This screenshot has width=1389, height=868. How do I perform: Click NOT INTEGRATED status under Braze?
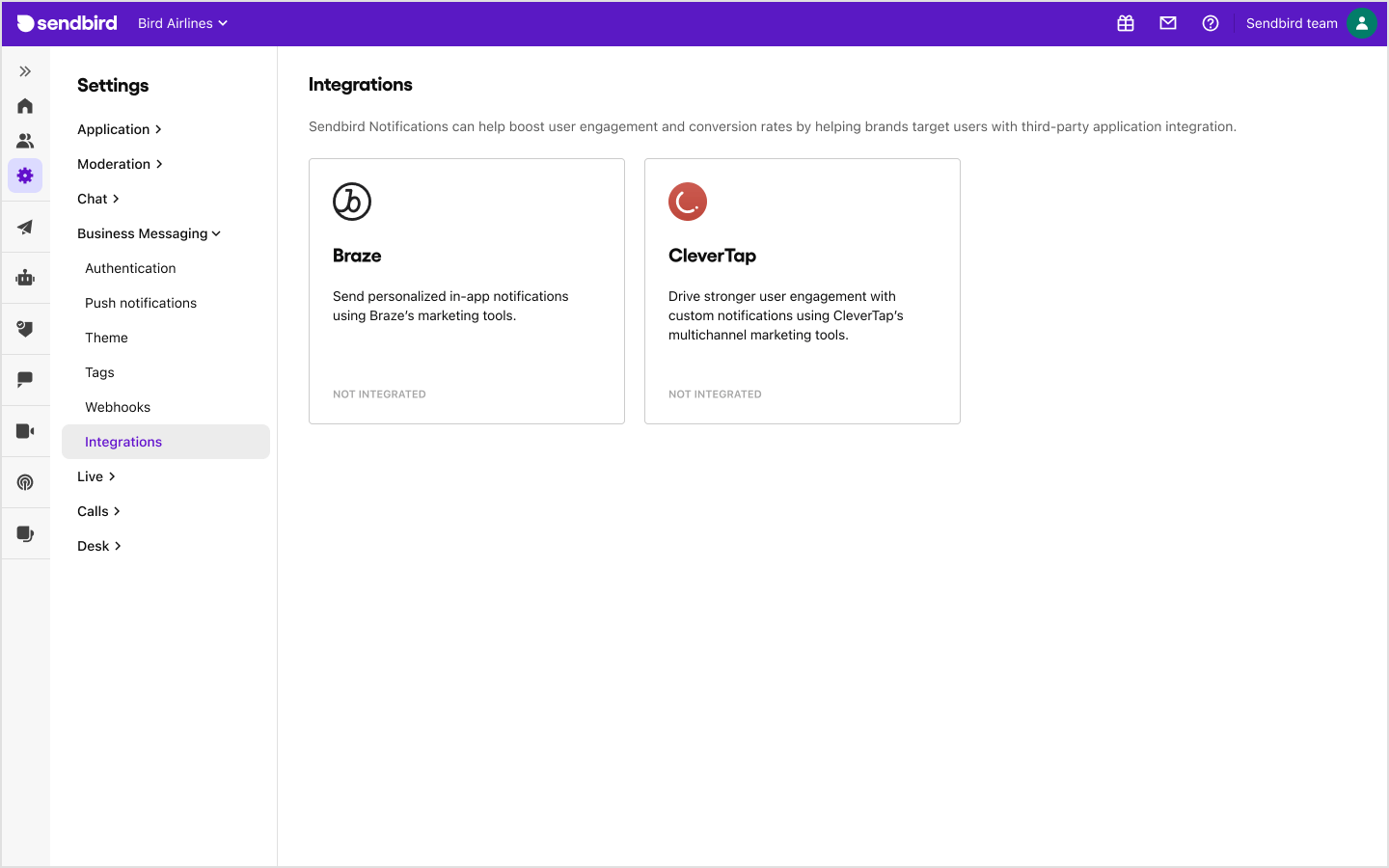(379, 394)
